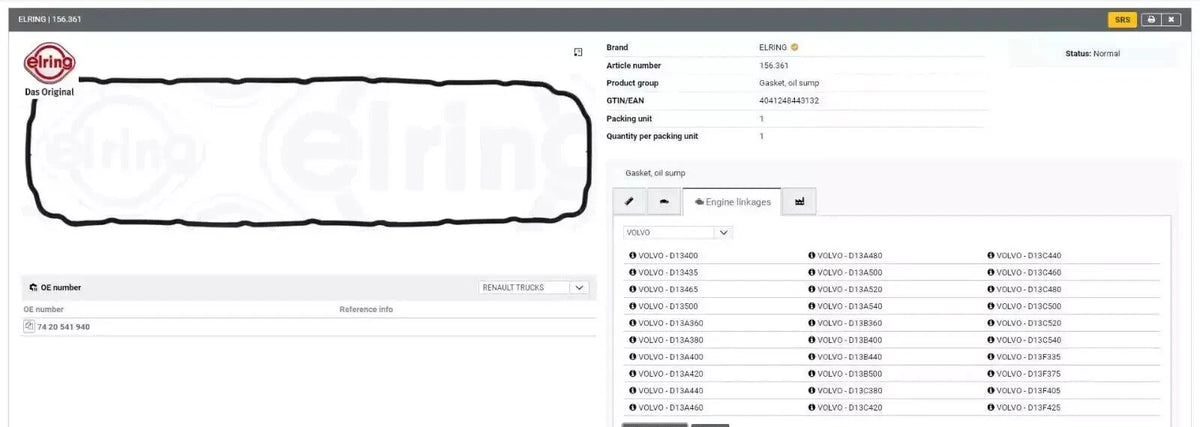Show info for VOLVO - D13A360
The height and width of the screenshot is (427, 1200).
coord(633,323)
